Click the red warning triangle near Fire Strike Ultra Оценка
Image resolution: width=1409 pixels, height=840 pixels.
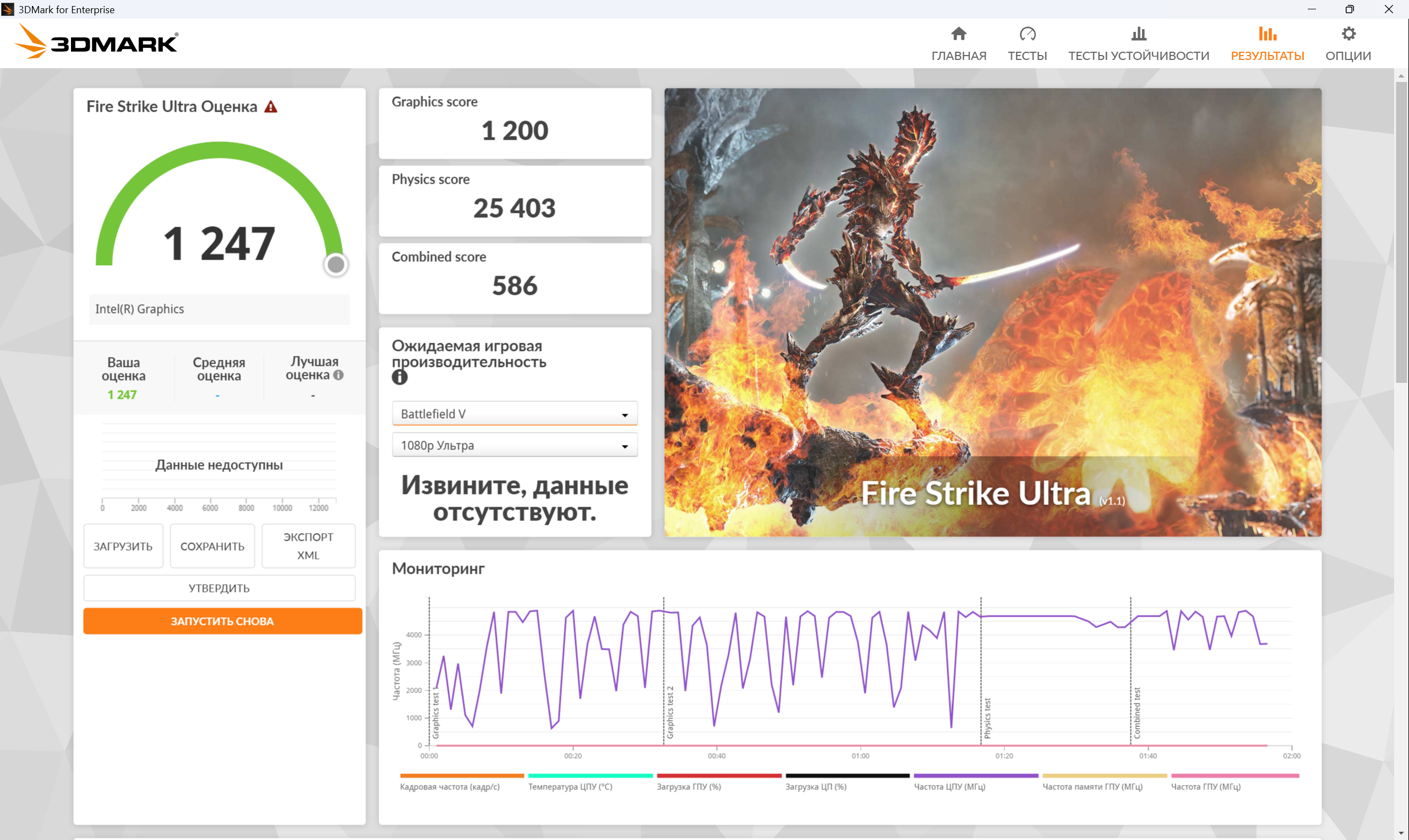(271, 106)
